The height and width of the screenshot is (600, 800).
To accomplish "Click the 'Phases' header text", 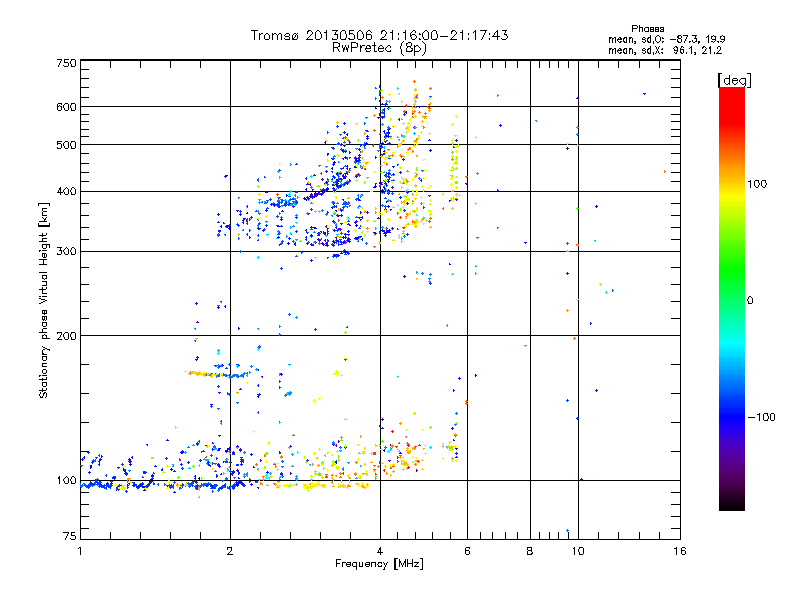I will coord(647,29).
